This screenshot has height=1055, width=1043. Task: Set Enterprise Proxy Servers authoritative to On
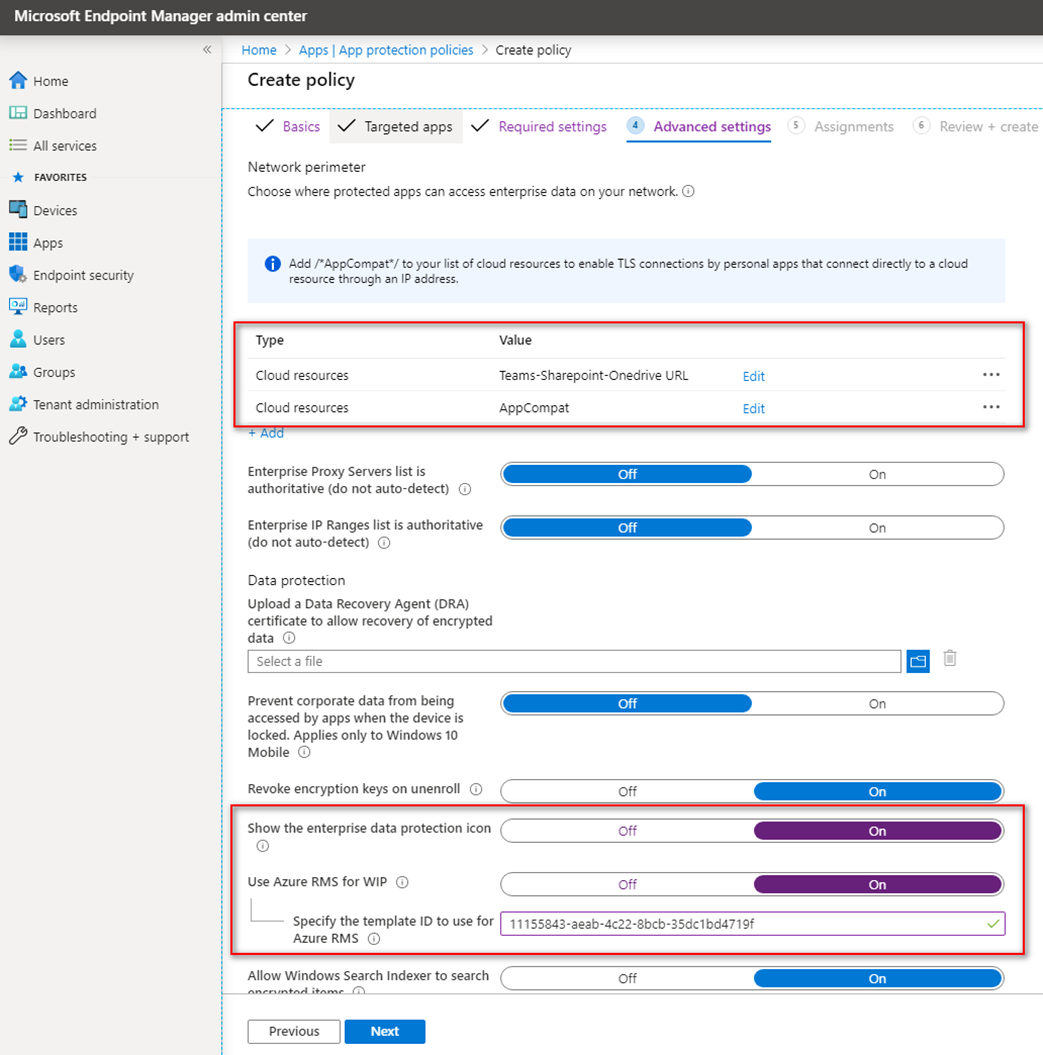click(x=877, y=474)
